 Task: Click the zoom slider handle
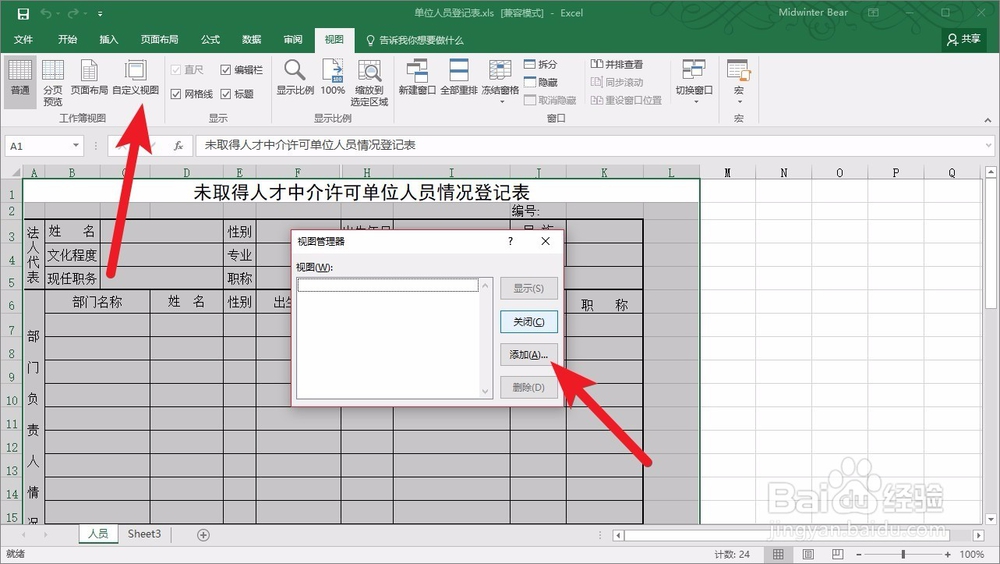click(903, 554)
